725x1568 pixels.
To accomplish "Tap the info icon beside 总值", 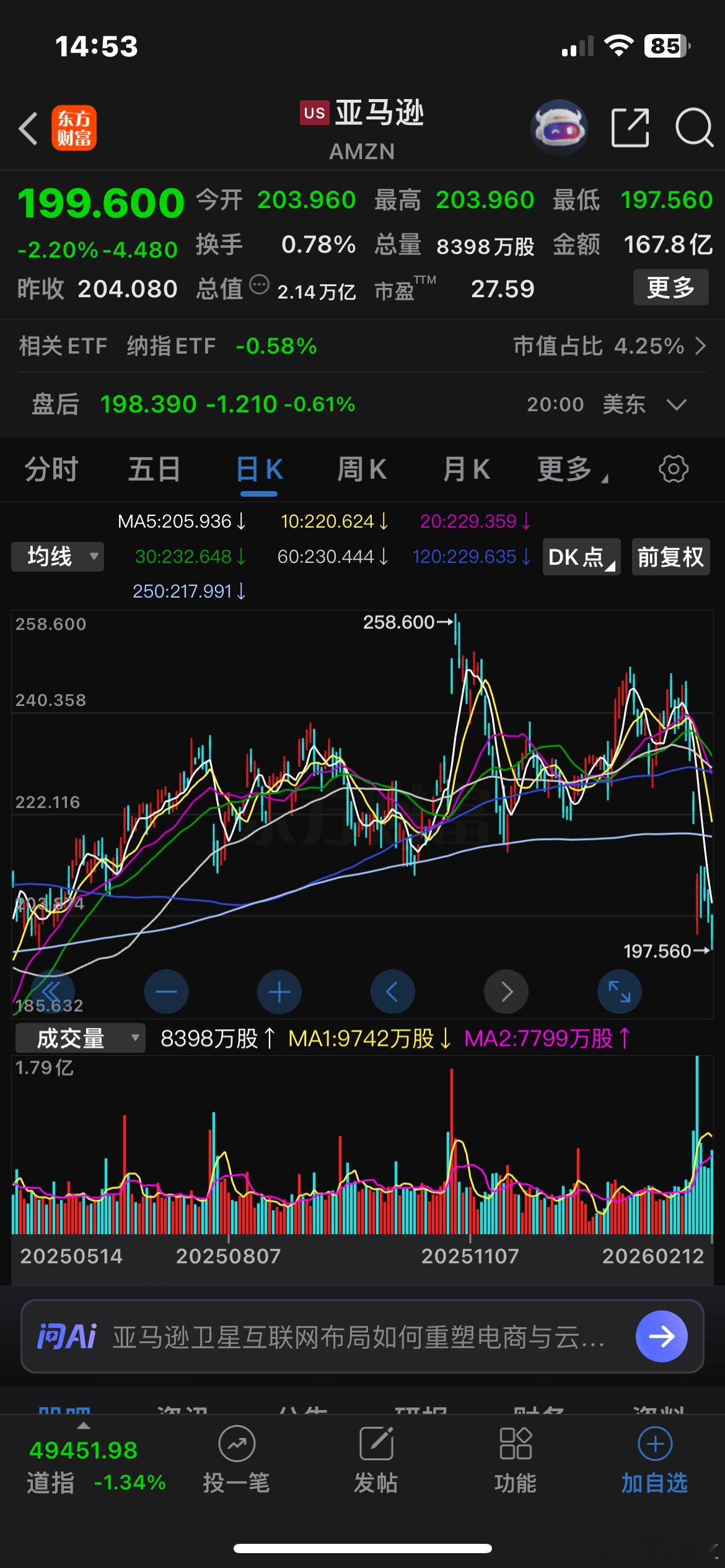I will (259, 285).
